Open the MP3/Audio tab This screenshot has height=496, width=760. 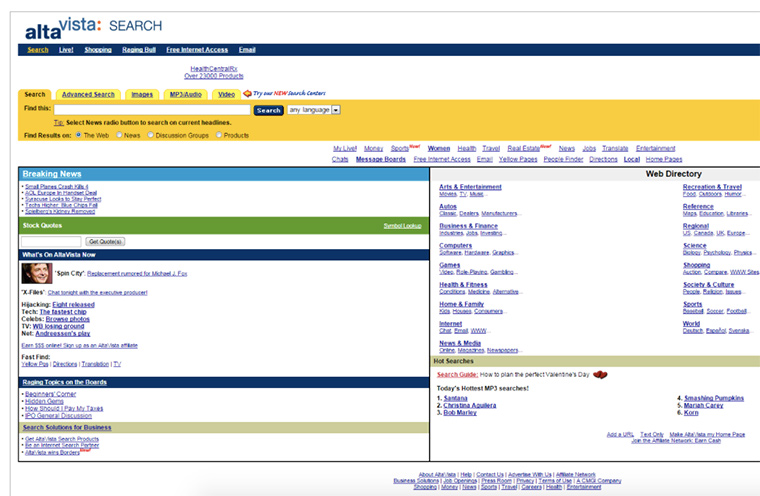(186, 95)
